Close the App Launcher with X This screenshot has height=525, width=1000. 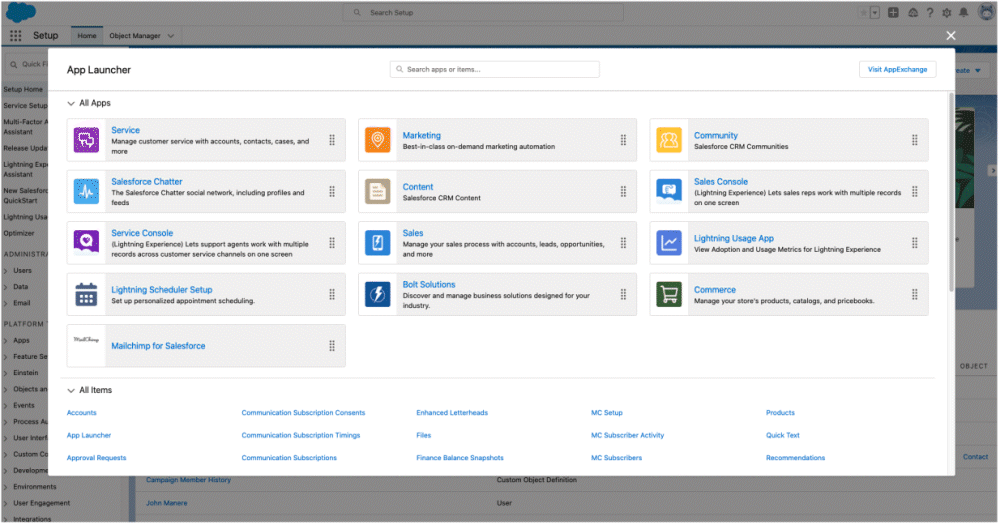coord(951,36)
